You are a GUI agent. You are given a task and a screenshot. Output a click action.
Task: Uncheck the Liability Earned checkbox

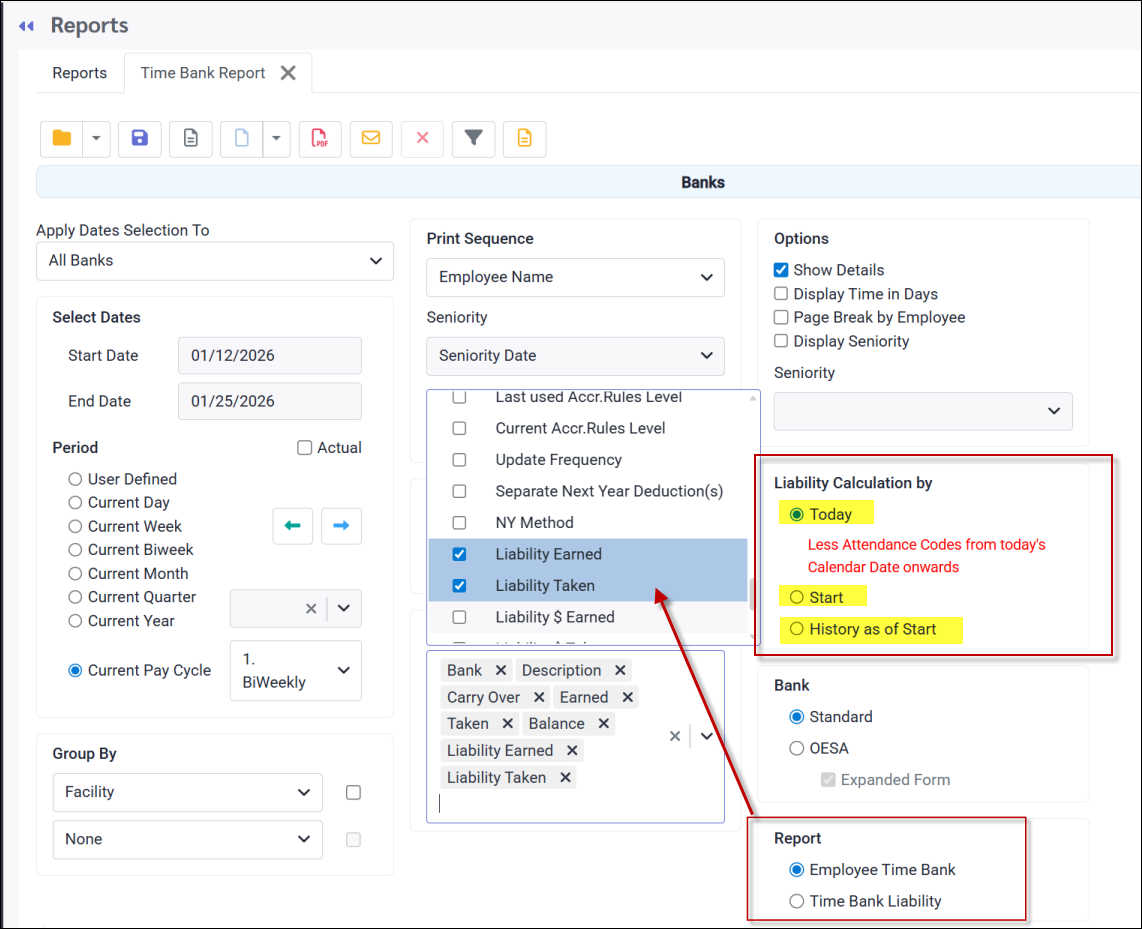(459, 554)
